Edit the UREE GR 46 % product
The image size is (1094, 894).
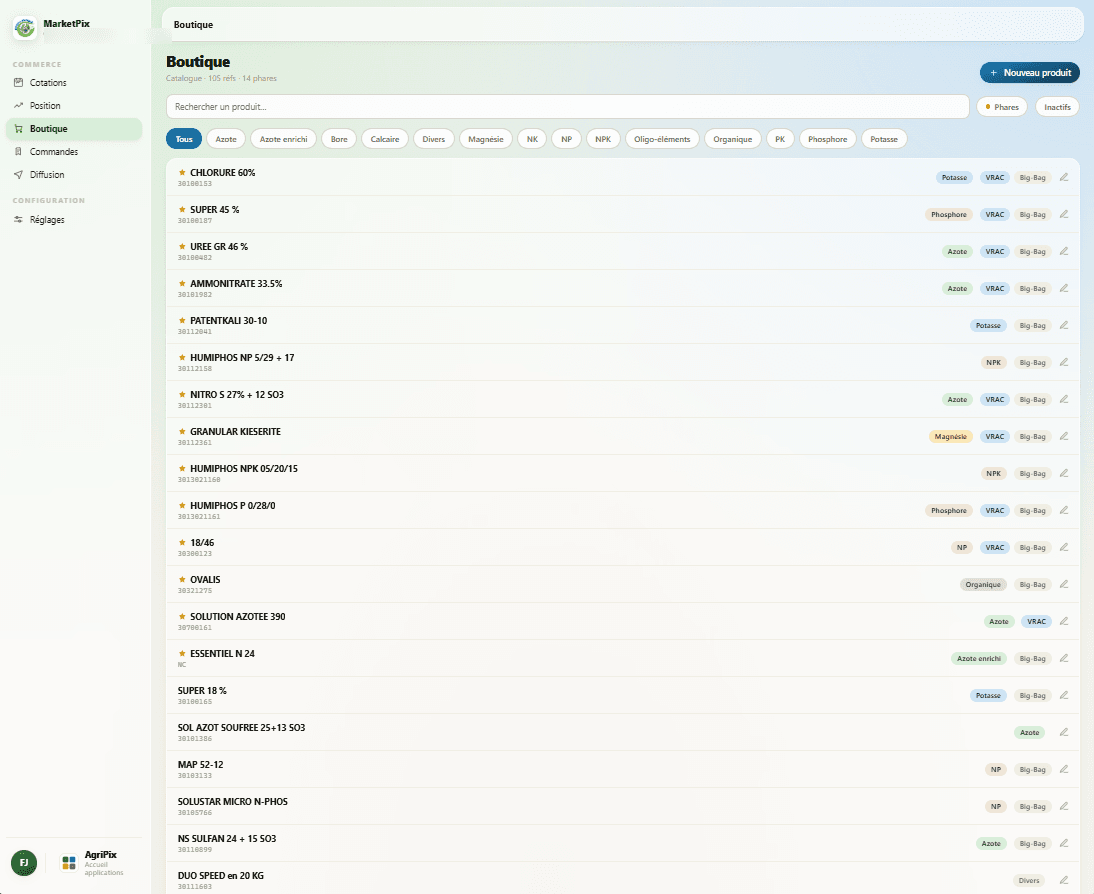[x=1064, y=251]
